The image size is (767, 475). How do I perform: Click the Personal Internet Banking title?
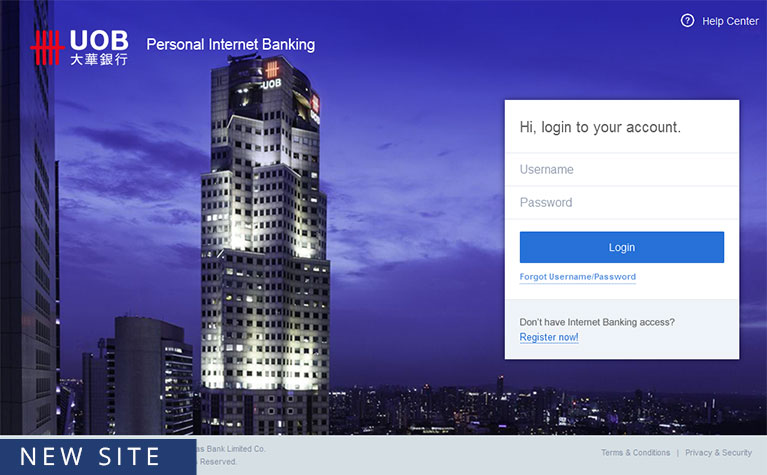tap(230, 45)
